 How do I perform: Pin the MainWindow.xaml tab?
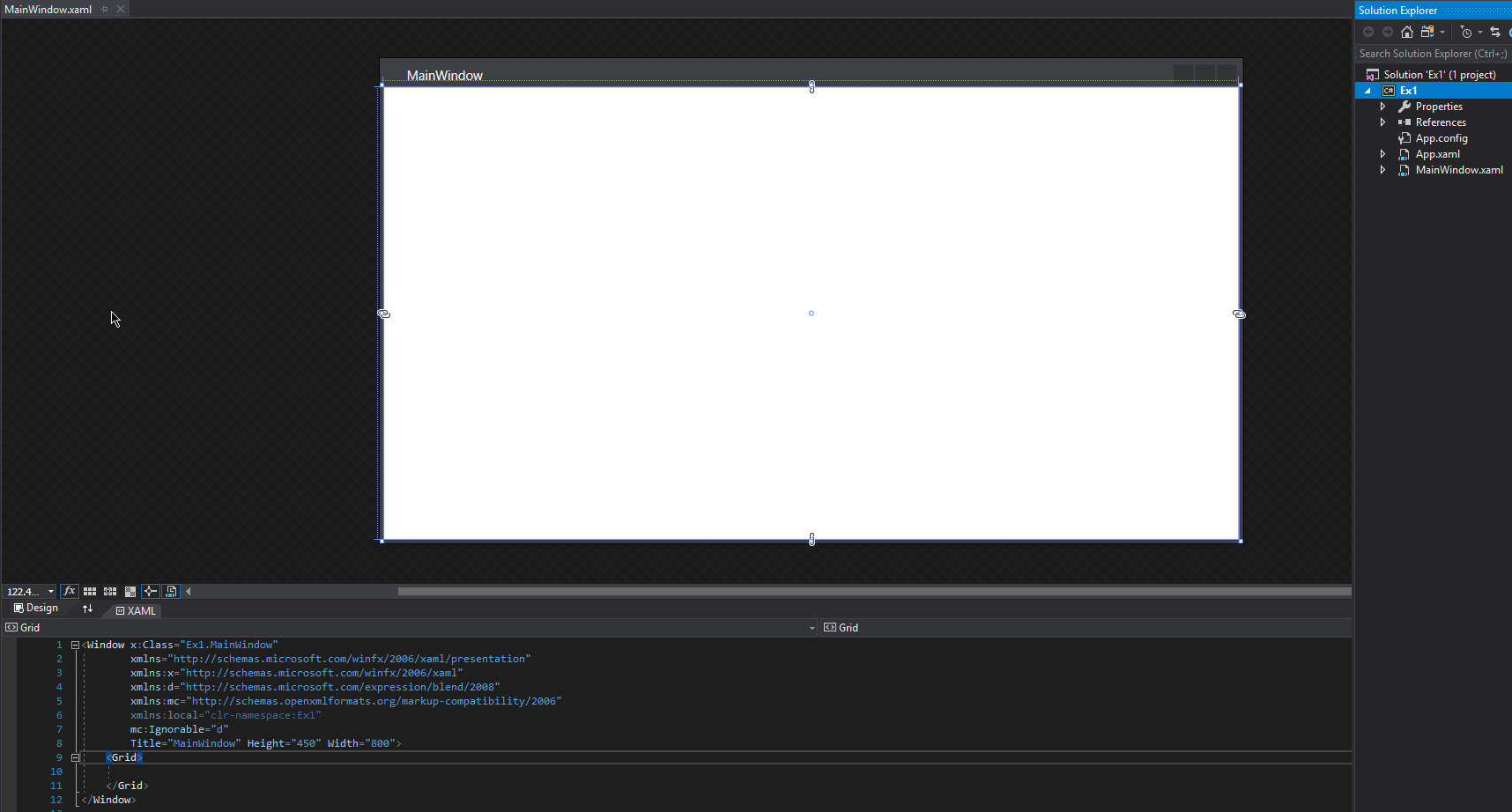point(104,9)
